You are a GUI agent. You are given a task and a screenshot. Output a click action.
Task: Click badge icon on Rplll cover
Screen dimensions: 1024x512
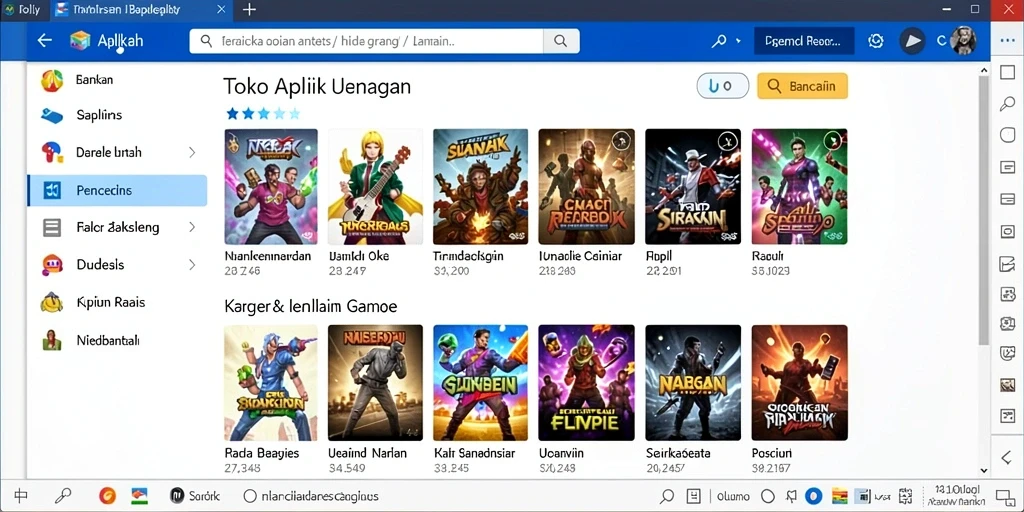(726, 140)
